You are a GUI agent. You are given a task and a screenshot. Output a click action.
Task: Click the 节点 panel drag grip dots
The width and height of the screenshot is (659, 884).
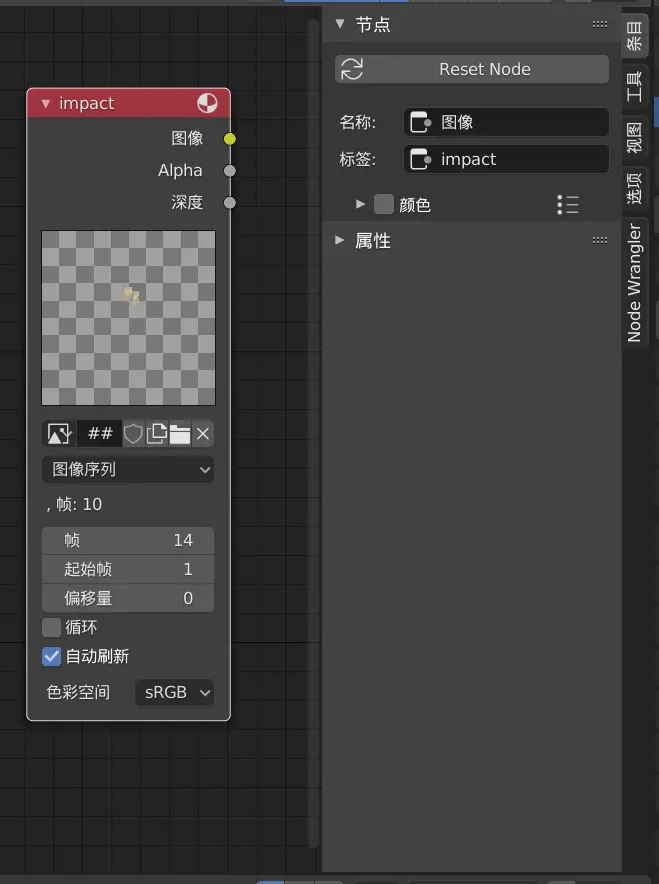[600, 24]
